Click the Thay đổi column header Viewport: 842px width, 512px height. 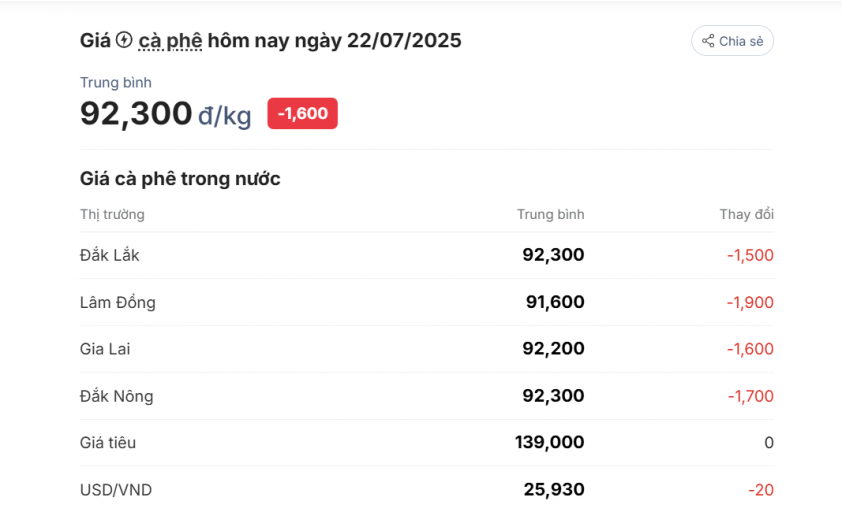tap(746, 214)
